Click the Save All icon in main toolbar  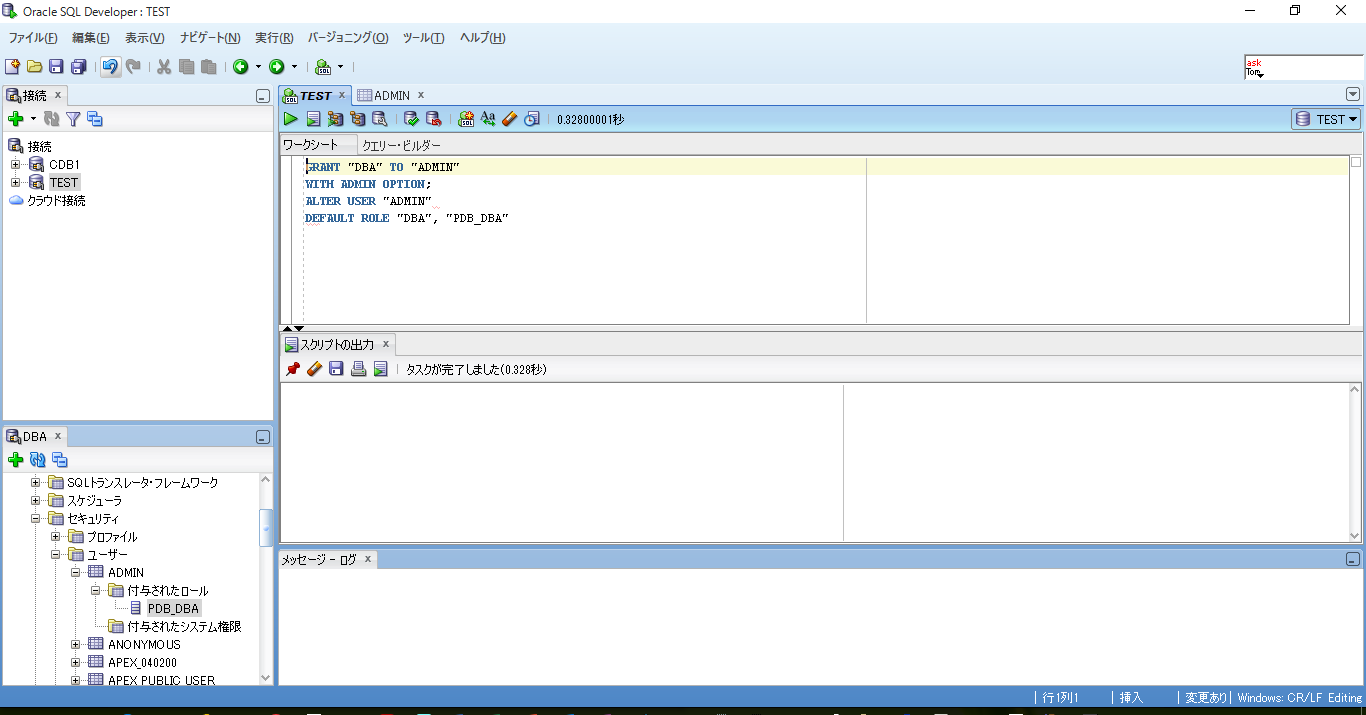click(x=78, y=67)
